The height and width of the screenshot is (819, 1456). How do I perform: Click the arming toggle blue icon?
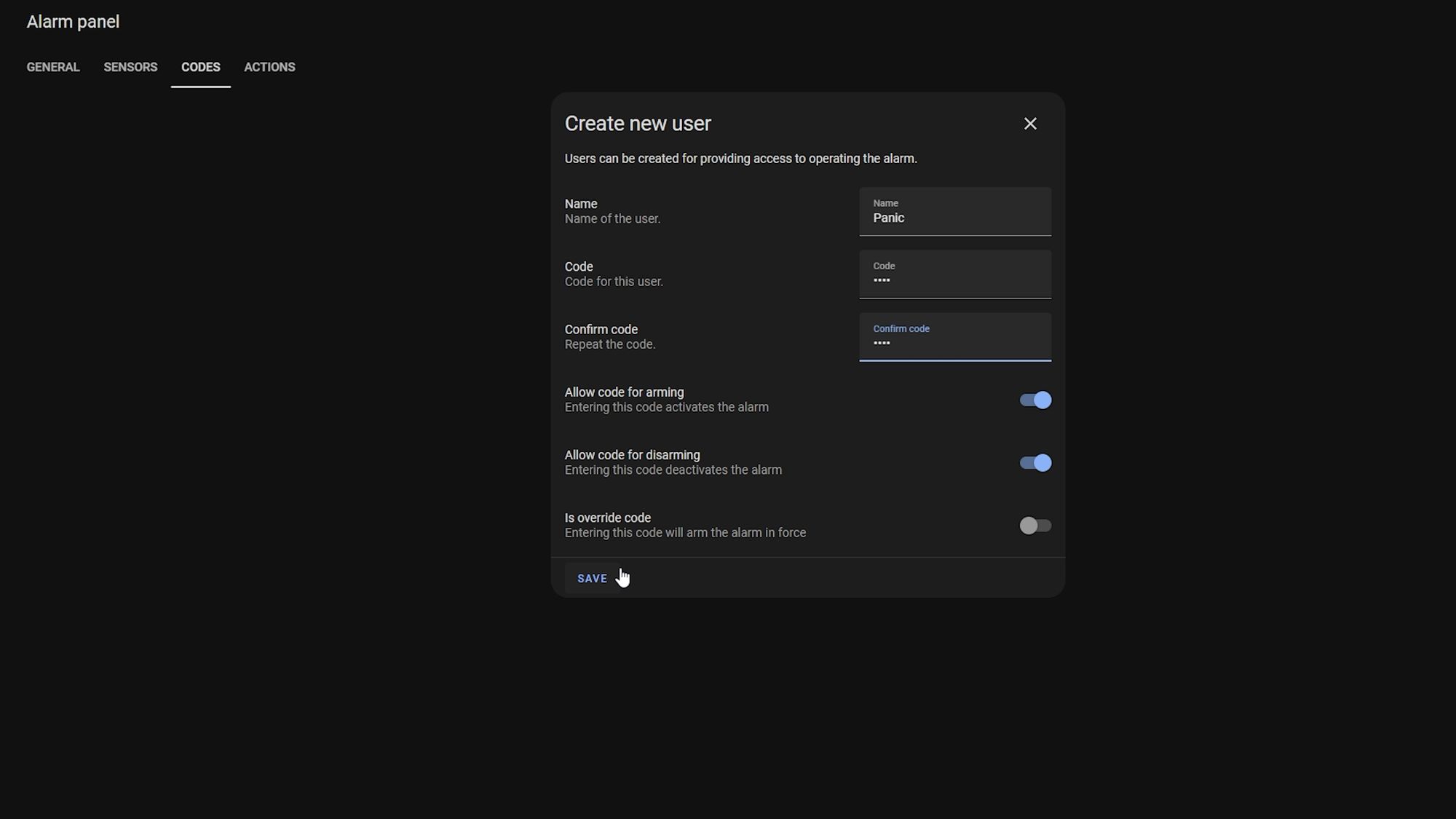point(1035,399)
